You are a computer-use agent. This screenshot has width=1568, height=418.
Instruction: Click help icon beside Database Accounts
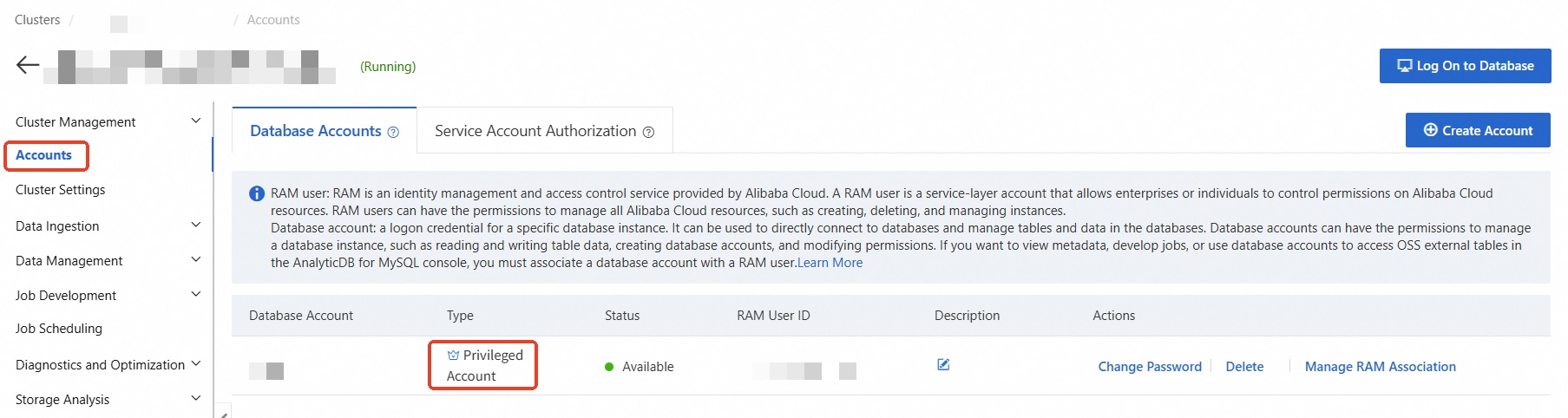[393, 132]
